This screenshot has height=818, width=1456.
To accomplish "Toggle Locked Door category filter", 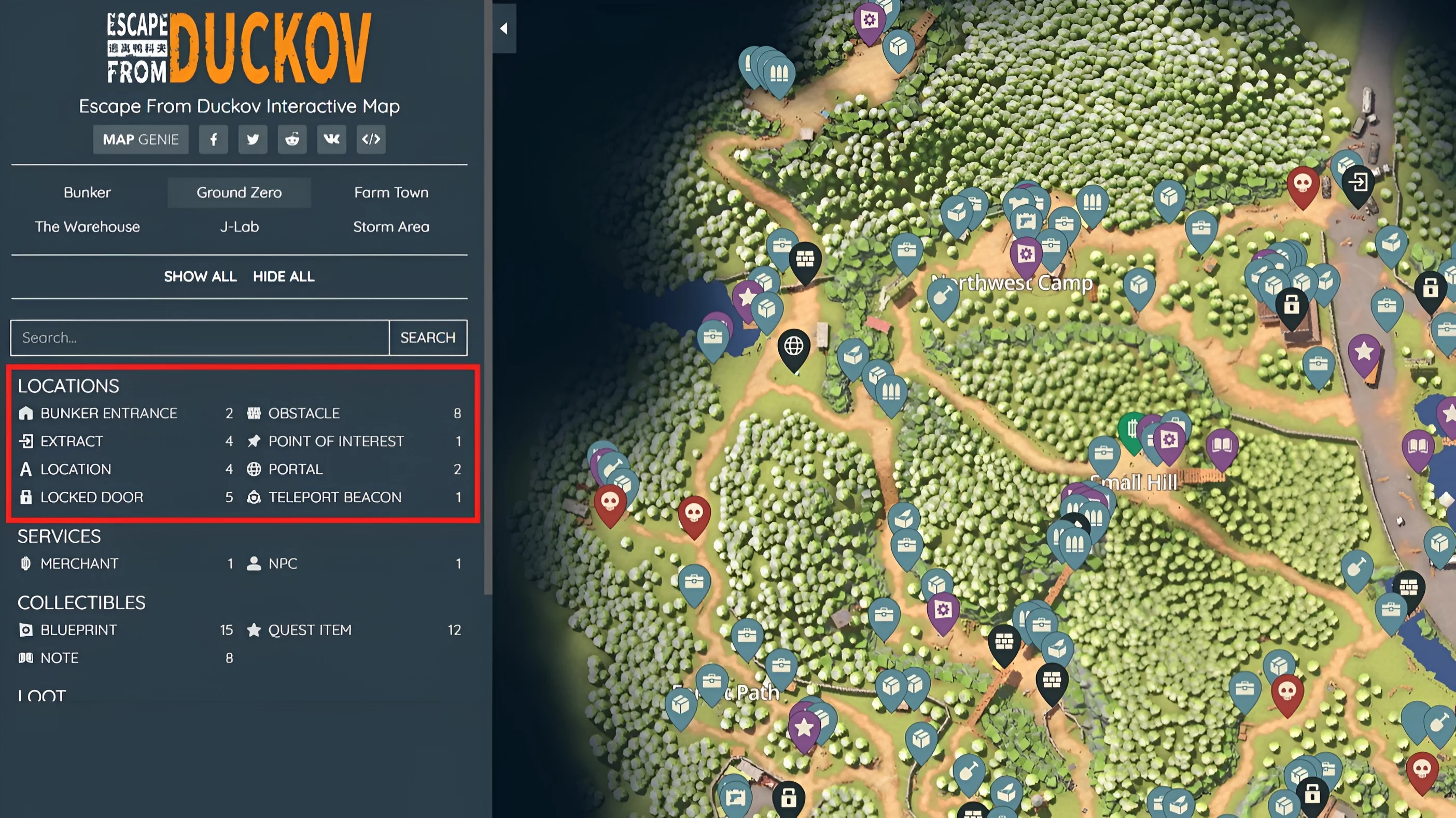I will (x=92, y=497).
